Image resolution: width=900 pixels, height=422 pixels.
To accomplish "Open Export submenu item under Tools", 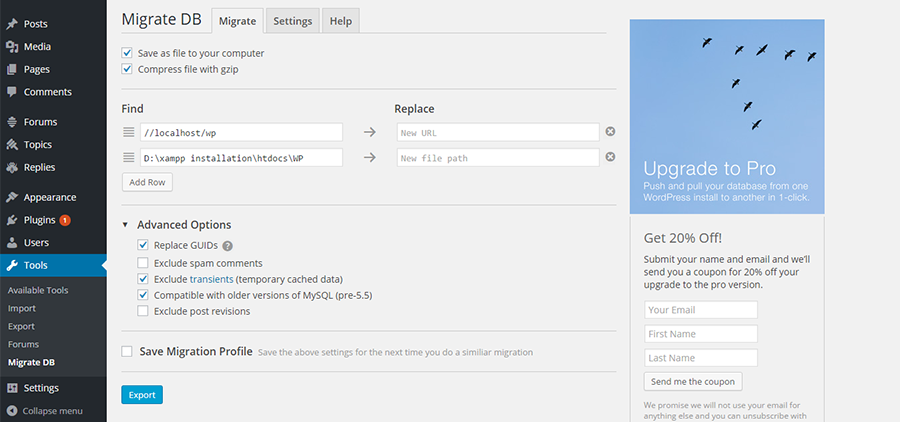I will [21, 326].
